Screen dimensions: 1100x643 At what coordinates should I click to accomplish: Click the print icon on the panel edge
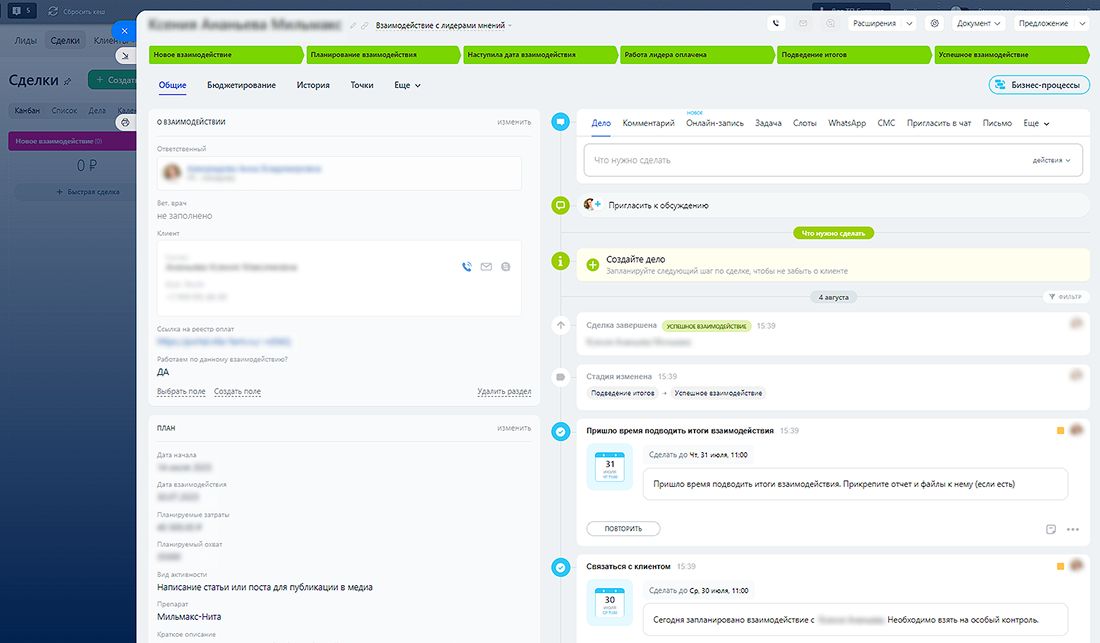coord(125,122)
